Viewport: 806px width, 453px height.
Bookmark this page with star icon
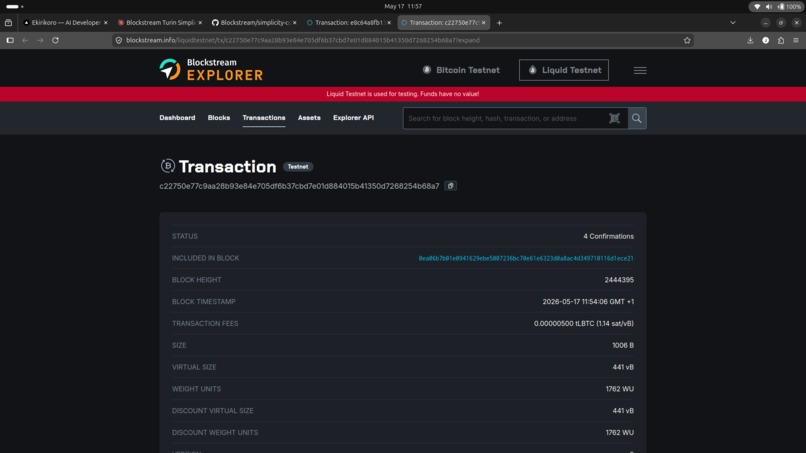click(x=687, y=40)
